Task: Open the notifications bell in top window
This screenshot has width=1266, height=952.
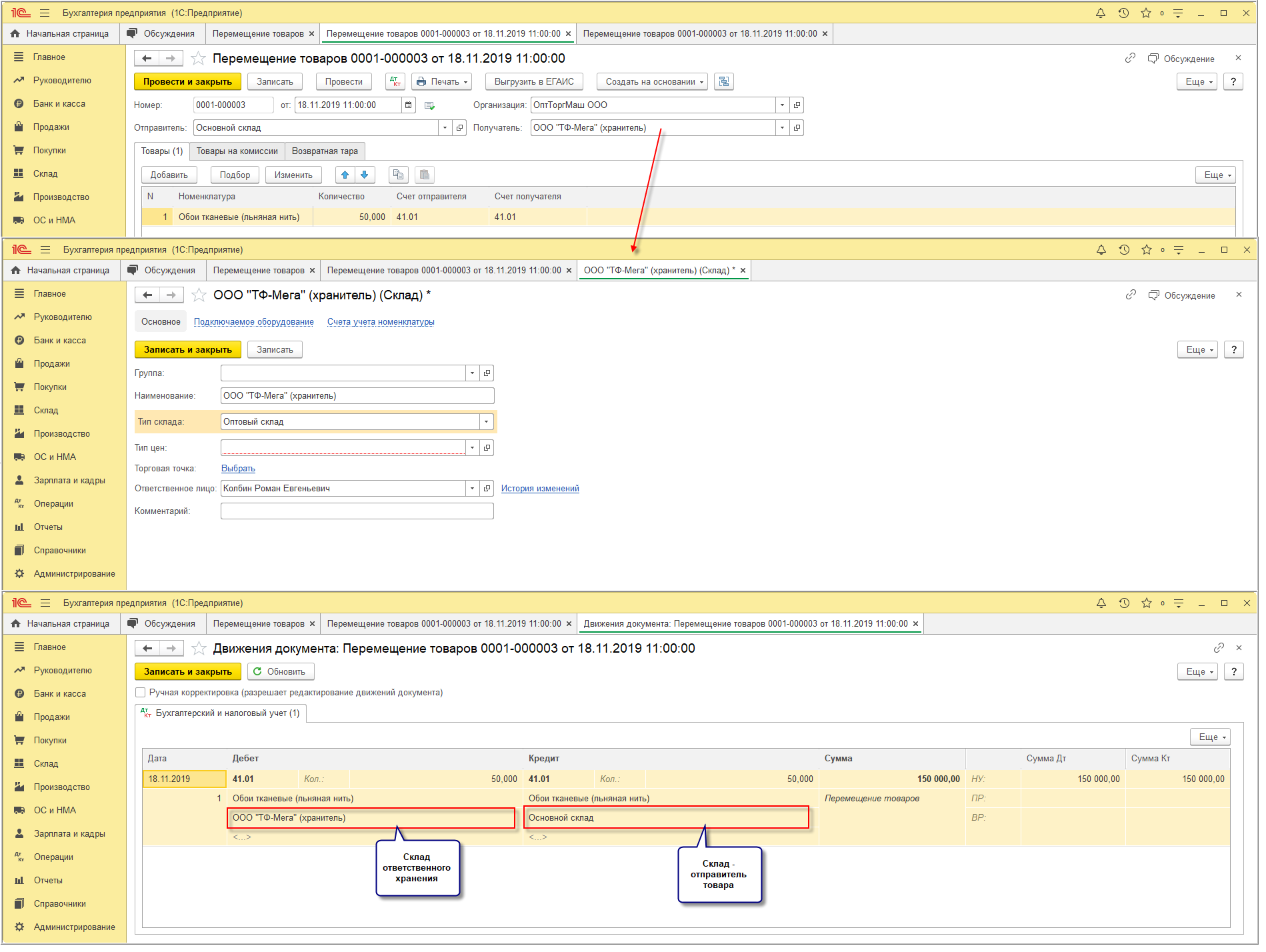Action: tap(1100, 13)
